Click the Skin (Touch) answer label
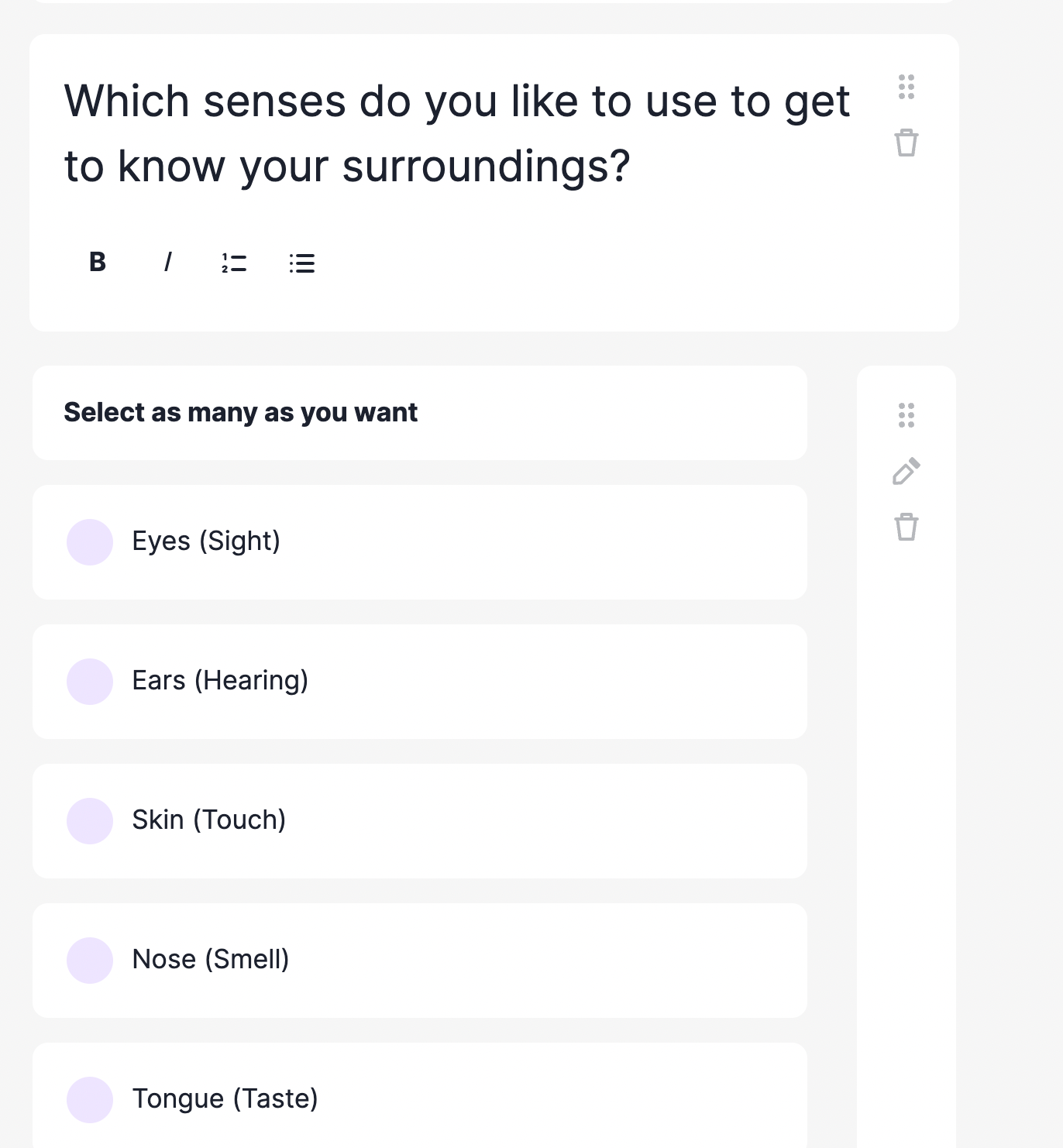1063x1148 pixels. [209, 820]
